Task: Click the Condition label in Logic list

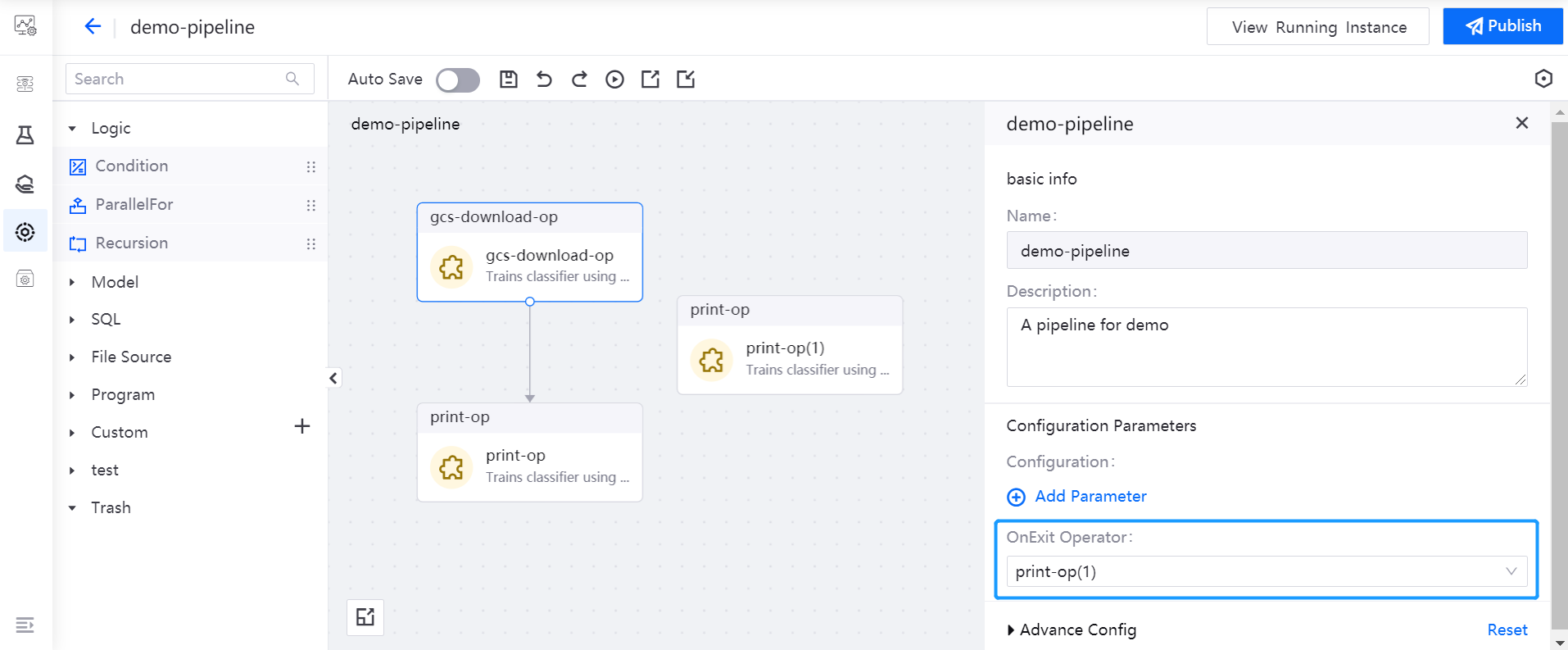Action: coord(132,166)
